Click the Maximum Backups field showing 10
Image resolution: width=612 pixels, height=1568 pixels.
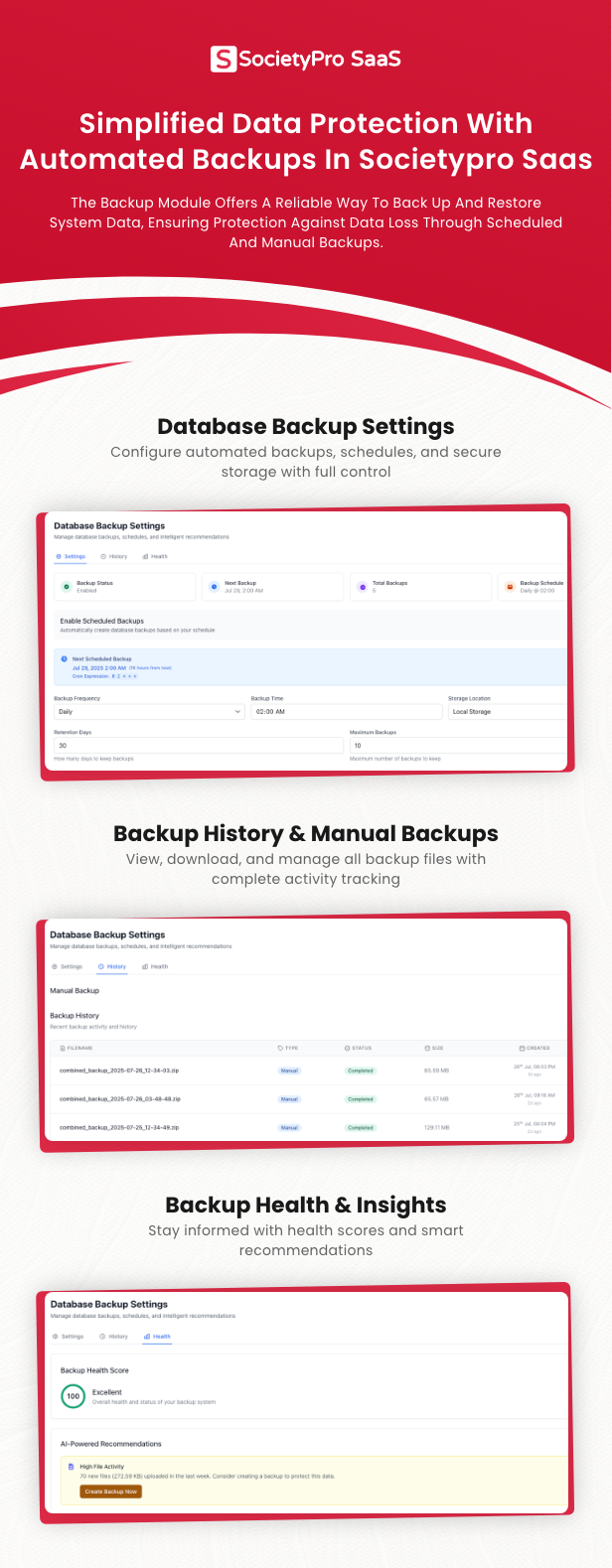tap(458, 745)
